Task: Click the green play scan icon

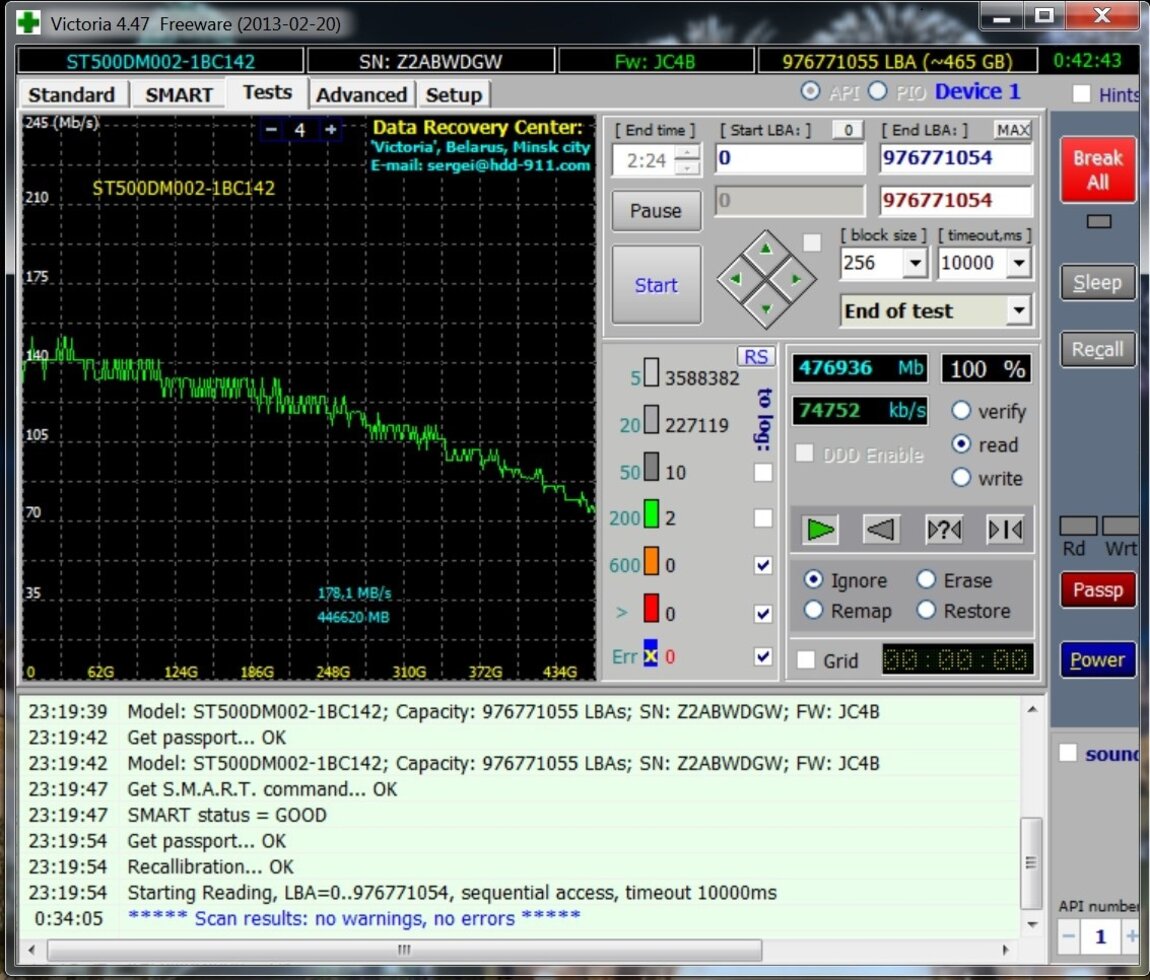Action: click(820, 530)
